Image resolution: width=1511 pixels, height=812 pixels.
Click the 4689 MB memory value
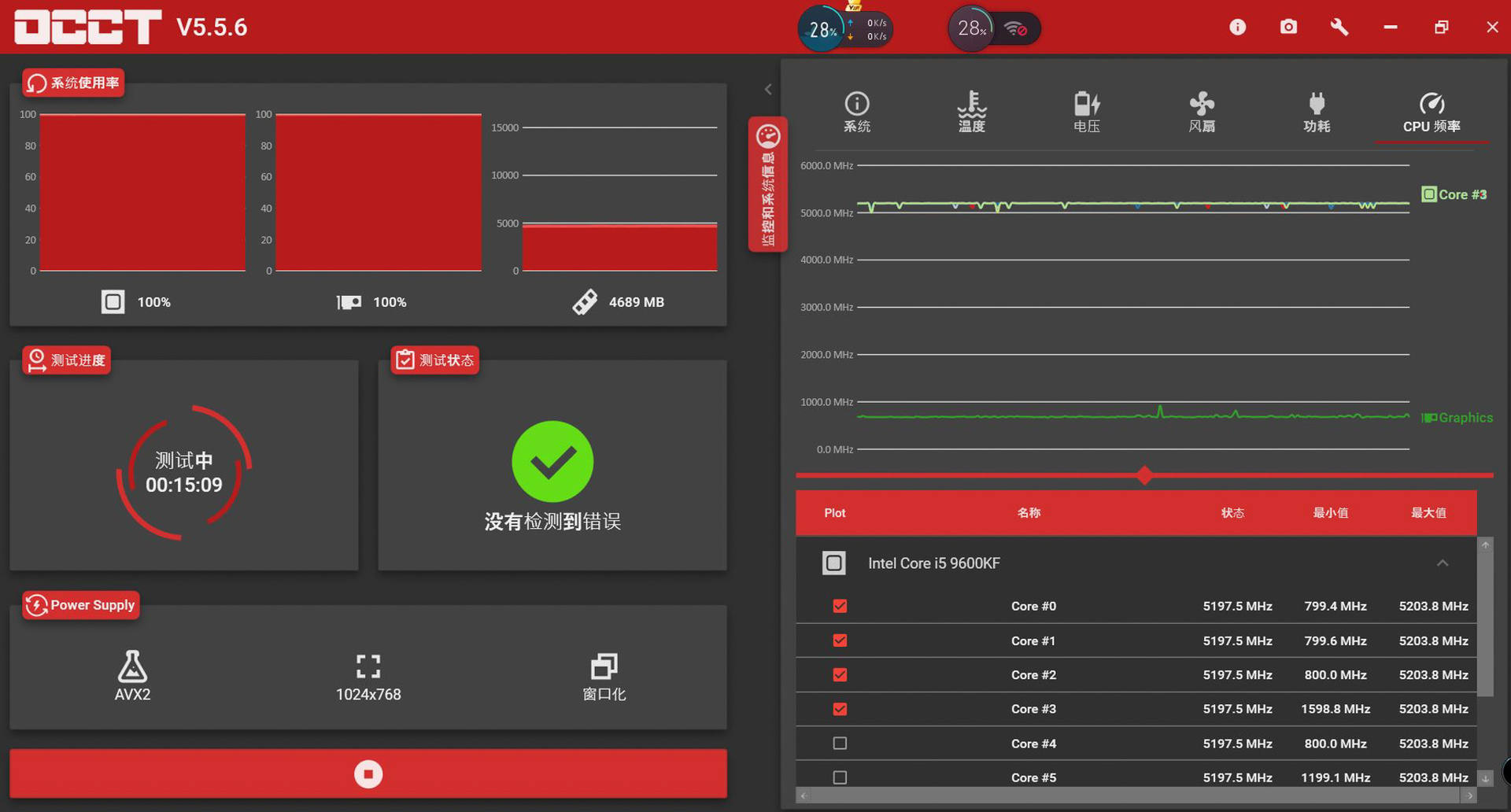coord(637,302)
